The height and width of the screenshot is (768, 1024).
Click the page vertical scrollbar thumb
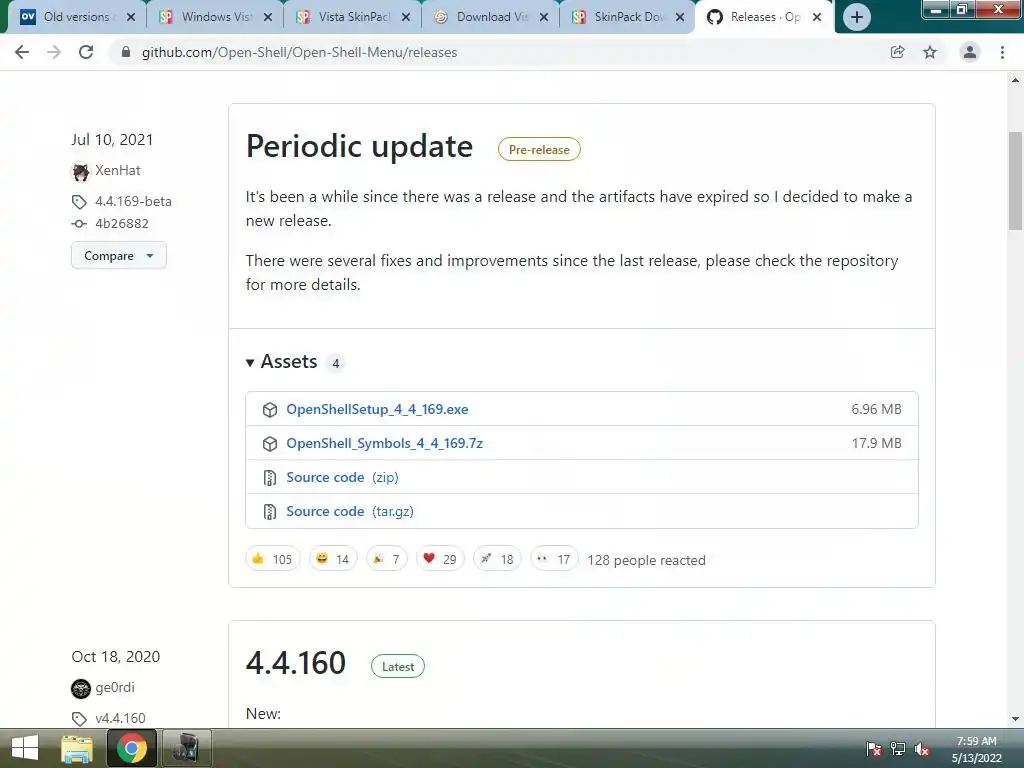pos(1015,181)
